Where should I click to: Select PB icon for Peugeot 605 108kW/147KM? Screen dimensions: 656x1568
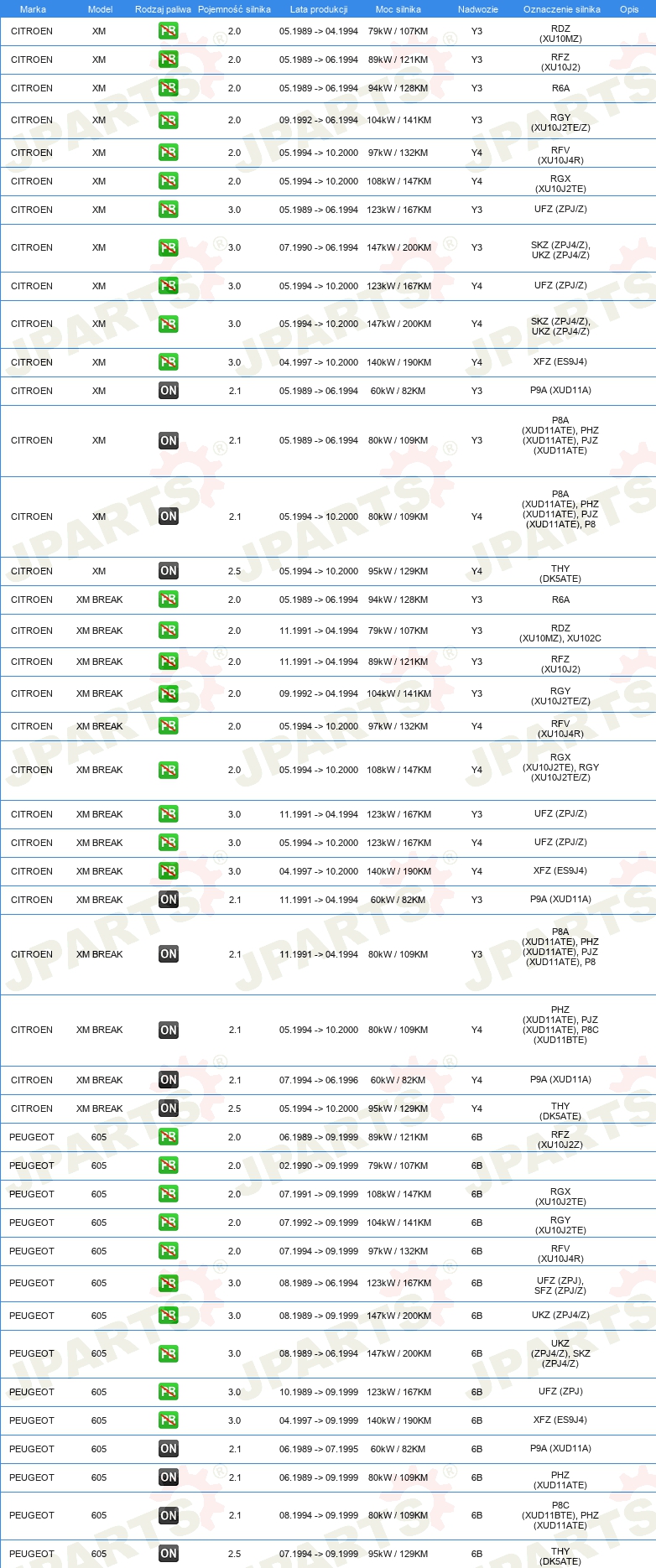[169, 1194]
